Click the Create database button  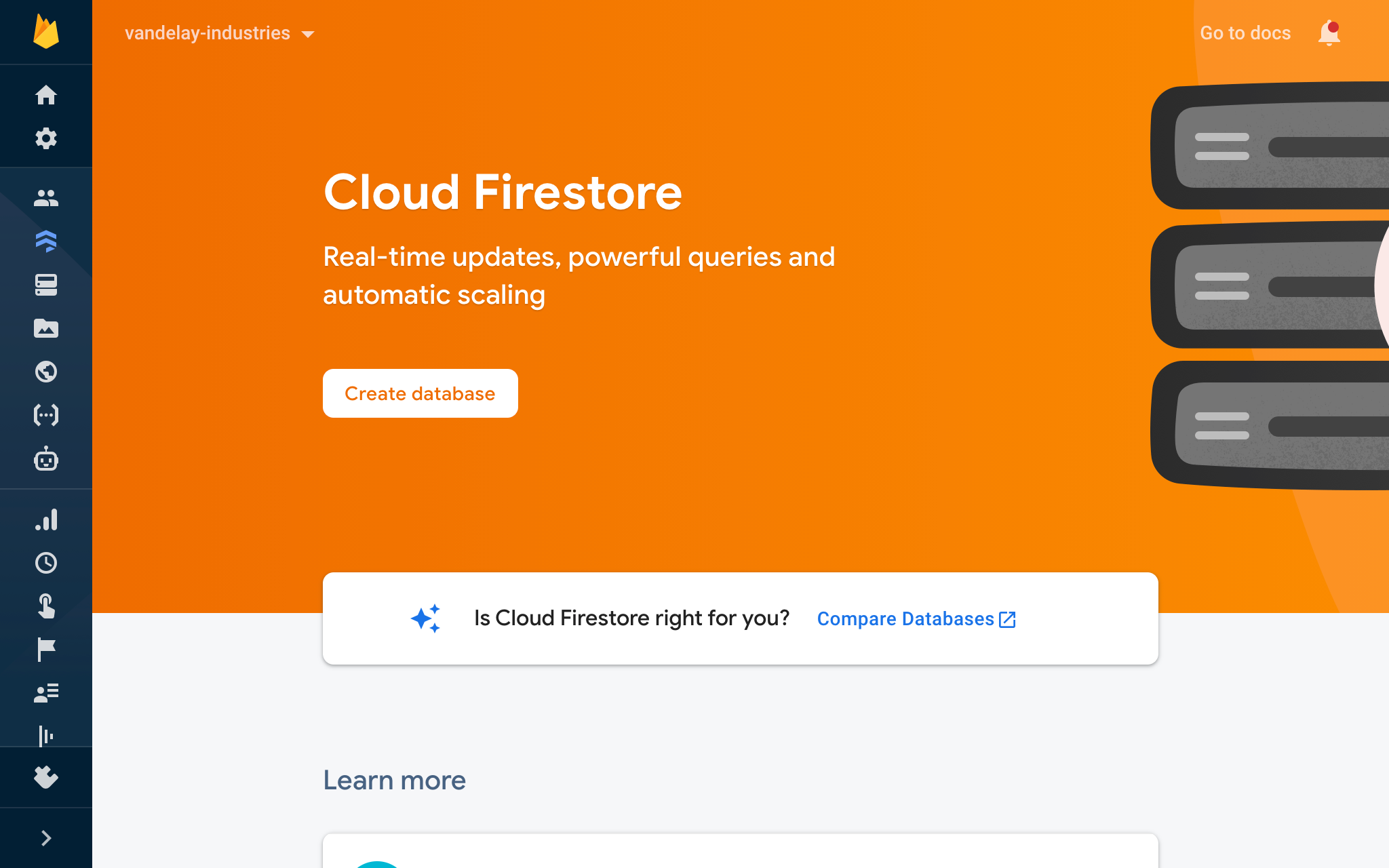420,393
